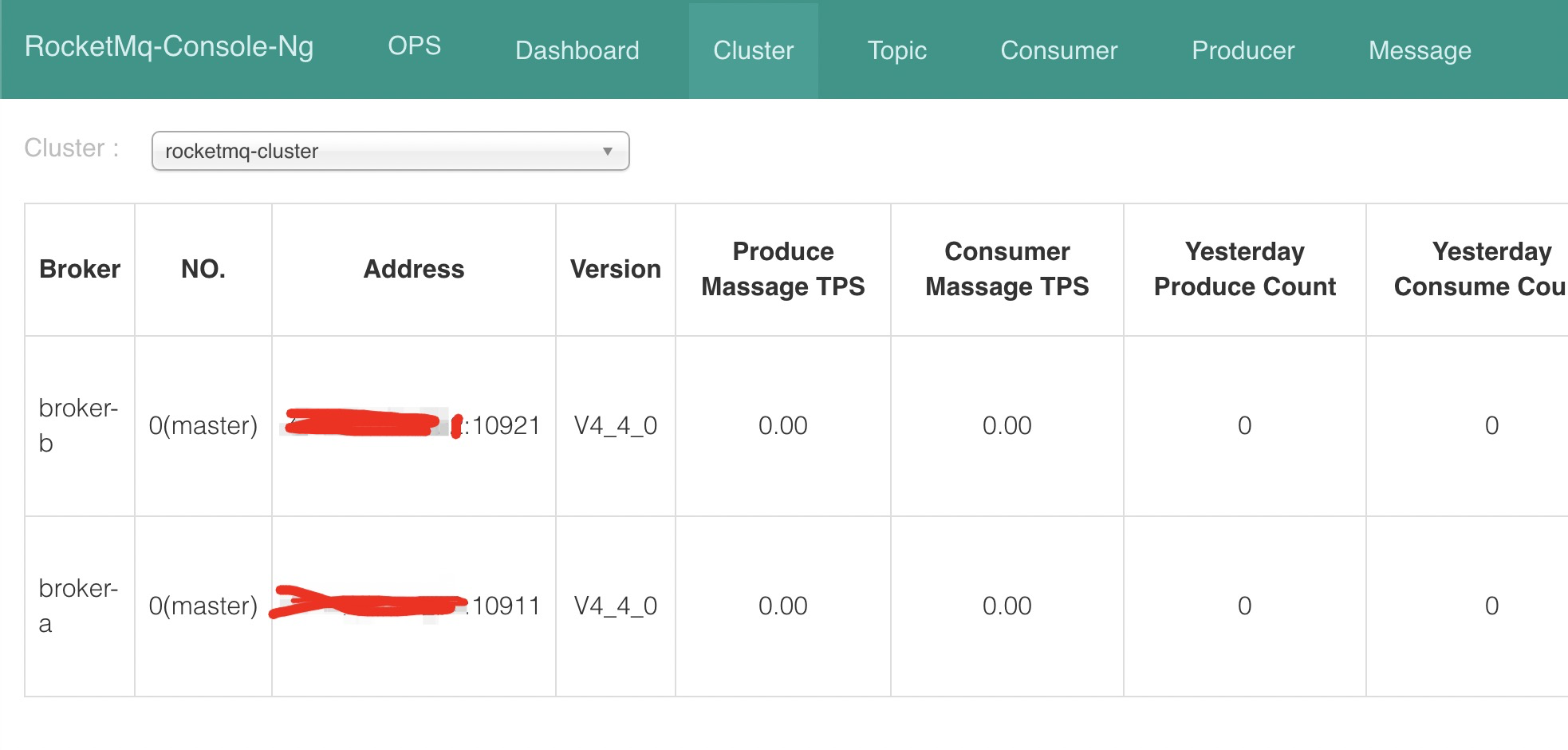Switch to the Dashboard tab
The image size is (1568, 750).
click(577, 50)
